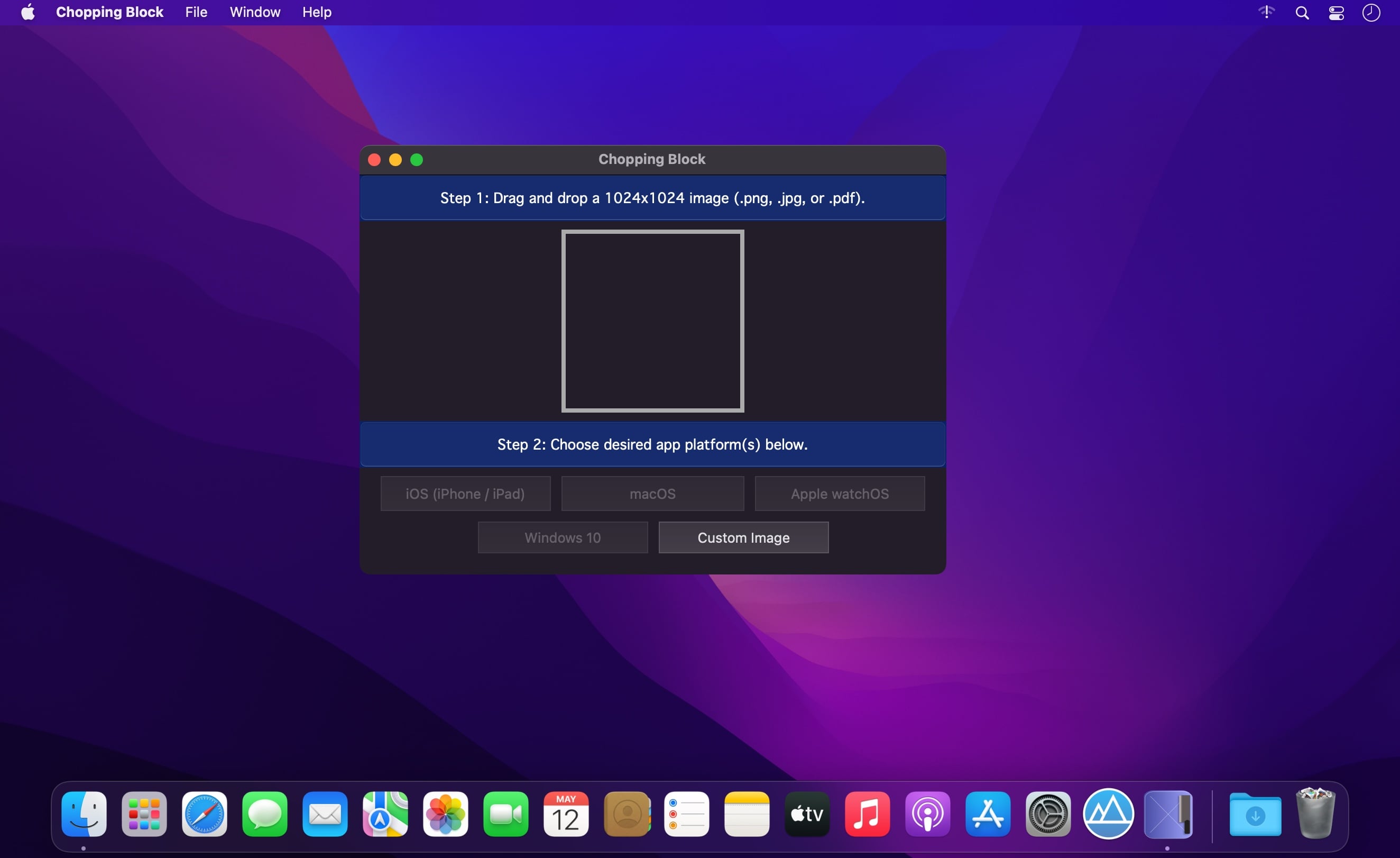Open Finder from the dock
1400x858 pixels.
84,814
